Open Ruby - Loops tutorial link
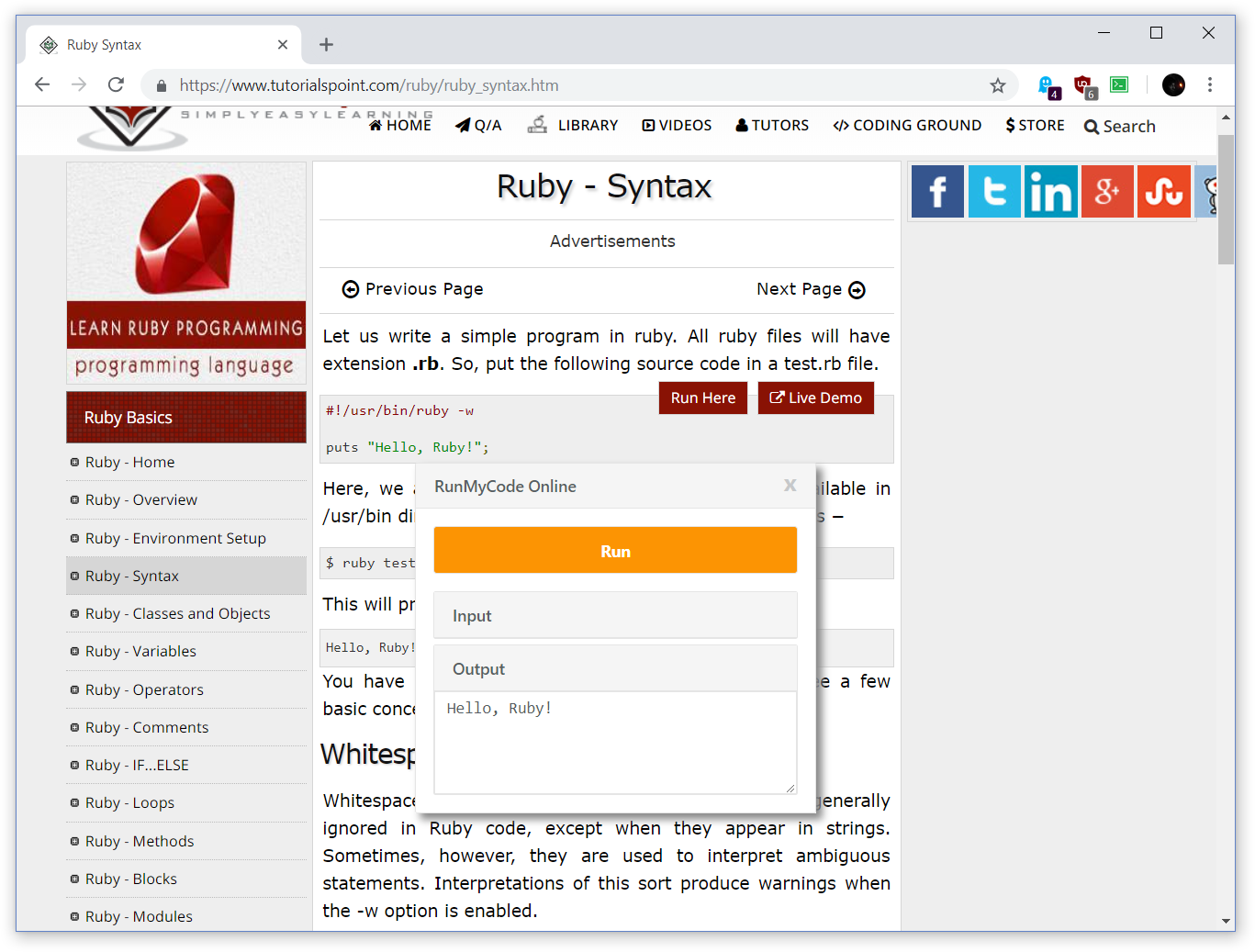The height and width of the screenshot is (952, 1255). (x=129, y=802)
